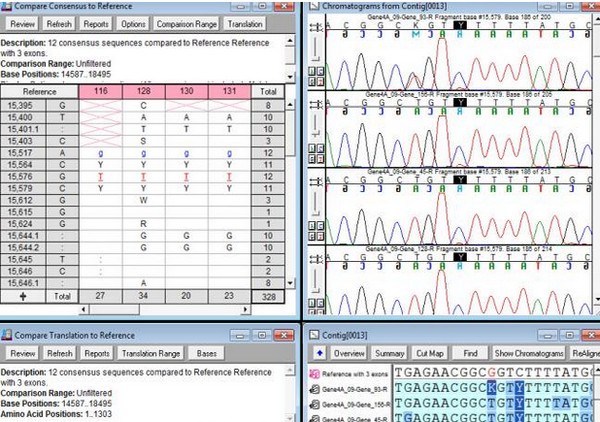This screenshot has width=600, height=422.
Task: Open the Cut Map view
Action: tap(430, 353)
